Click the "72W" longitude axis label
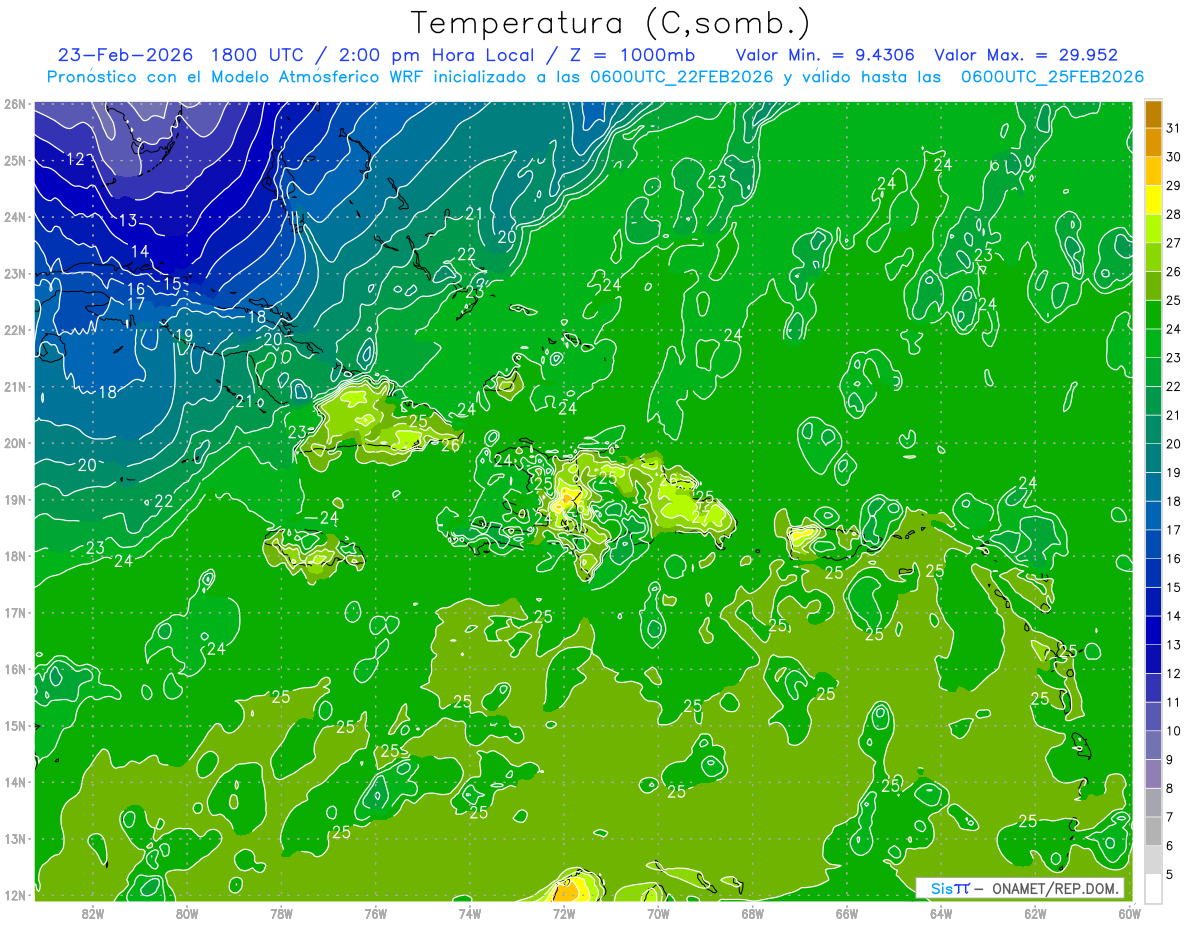Image resolution: width=1200 pixels, height=927 pixels. [x=563, y=913]
